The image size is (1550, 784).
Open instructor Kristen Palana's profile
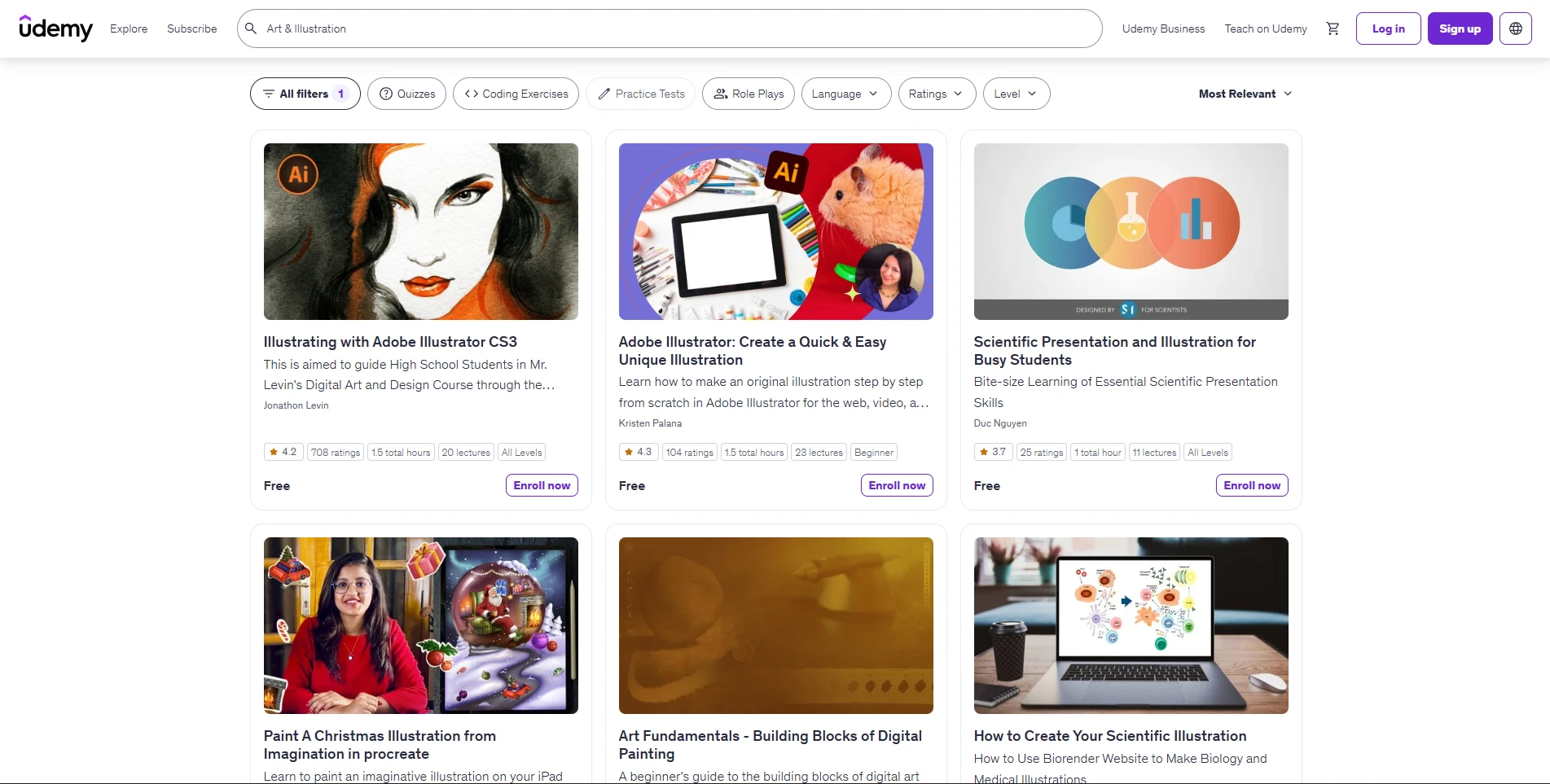coord(650,423)
